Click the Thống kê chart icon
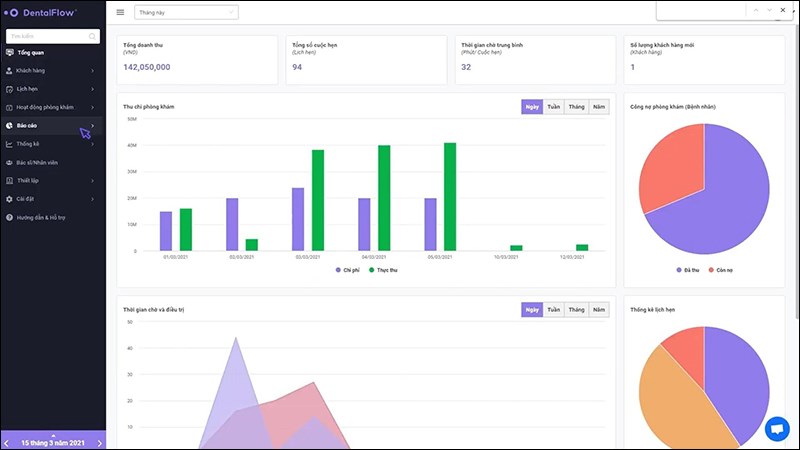Image resolution: width=800 pixels, height=450 pixels. point(9,144)
